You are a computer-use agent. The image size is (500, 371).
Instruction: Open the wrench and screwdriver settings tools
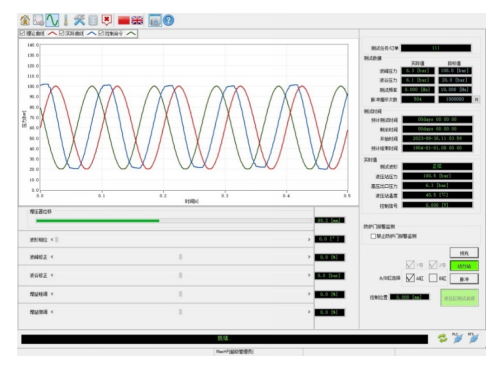[79, 20]
